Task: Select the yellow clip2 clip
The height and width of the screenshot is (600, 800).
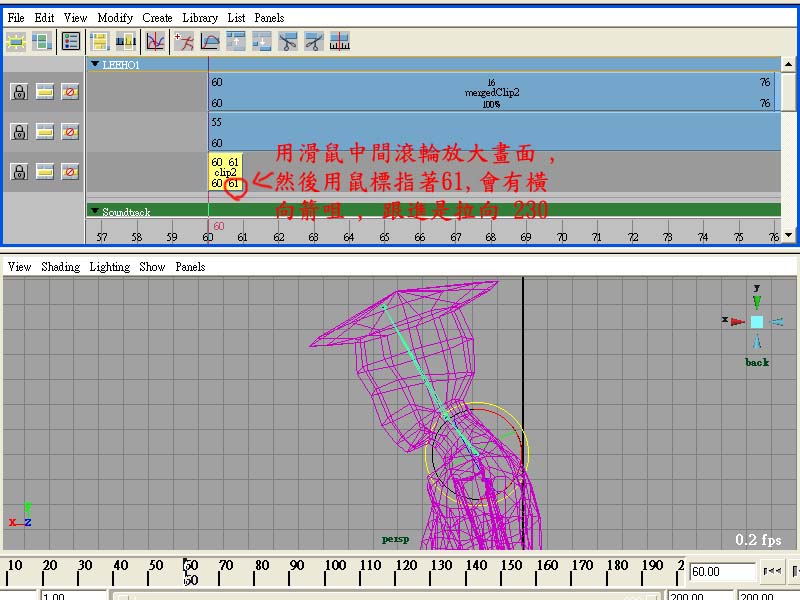Action: 225,172
